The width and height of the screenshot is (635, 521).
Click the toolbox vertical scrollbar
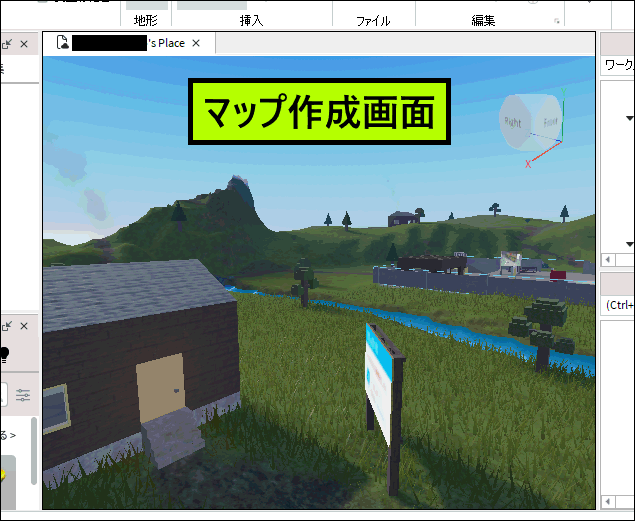[34, 451]
